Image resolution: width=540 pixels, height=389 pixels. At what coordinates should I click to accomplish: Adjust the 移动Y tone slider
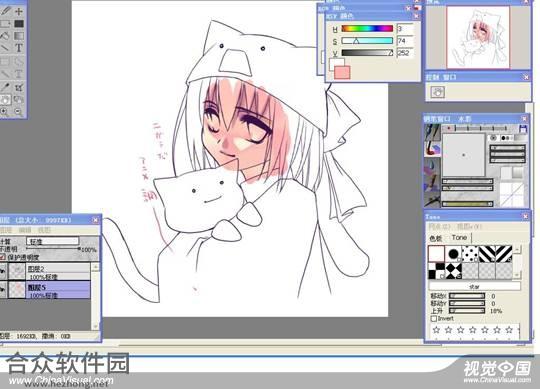coord(467,304)
